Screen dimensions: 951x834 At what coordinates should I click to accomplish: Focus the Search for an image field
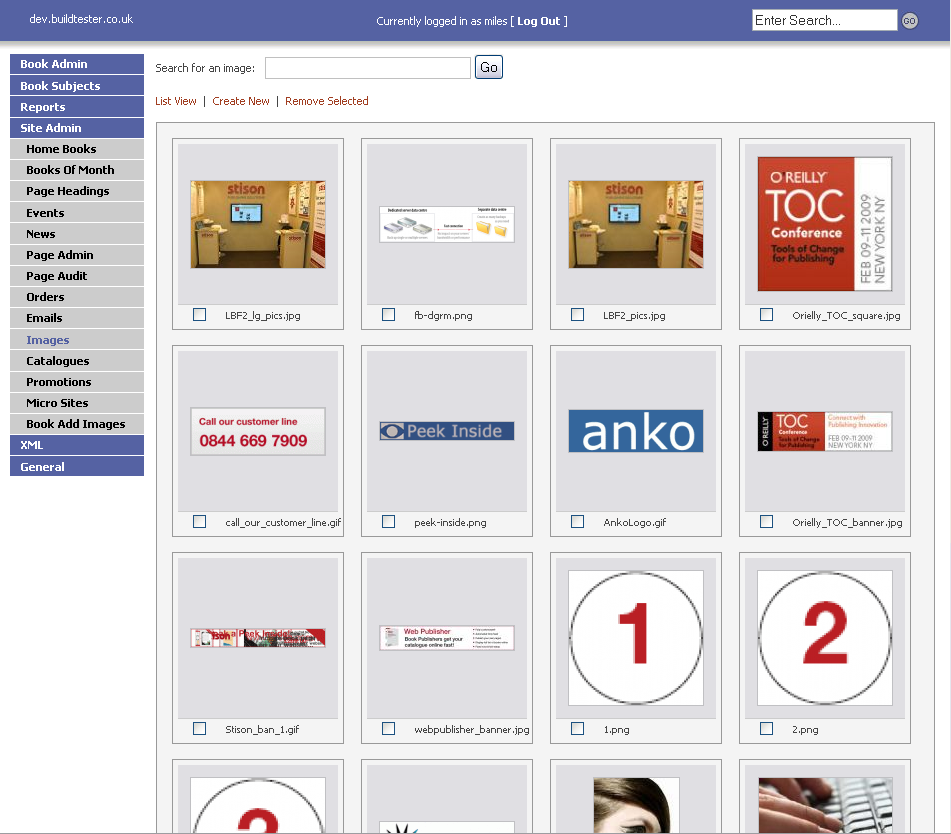(x=368, y=68)
